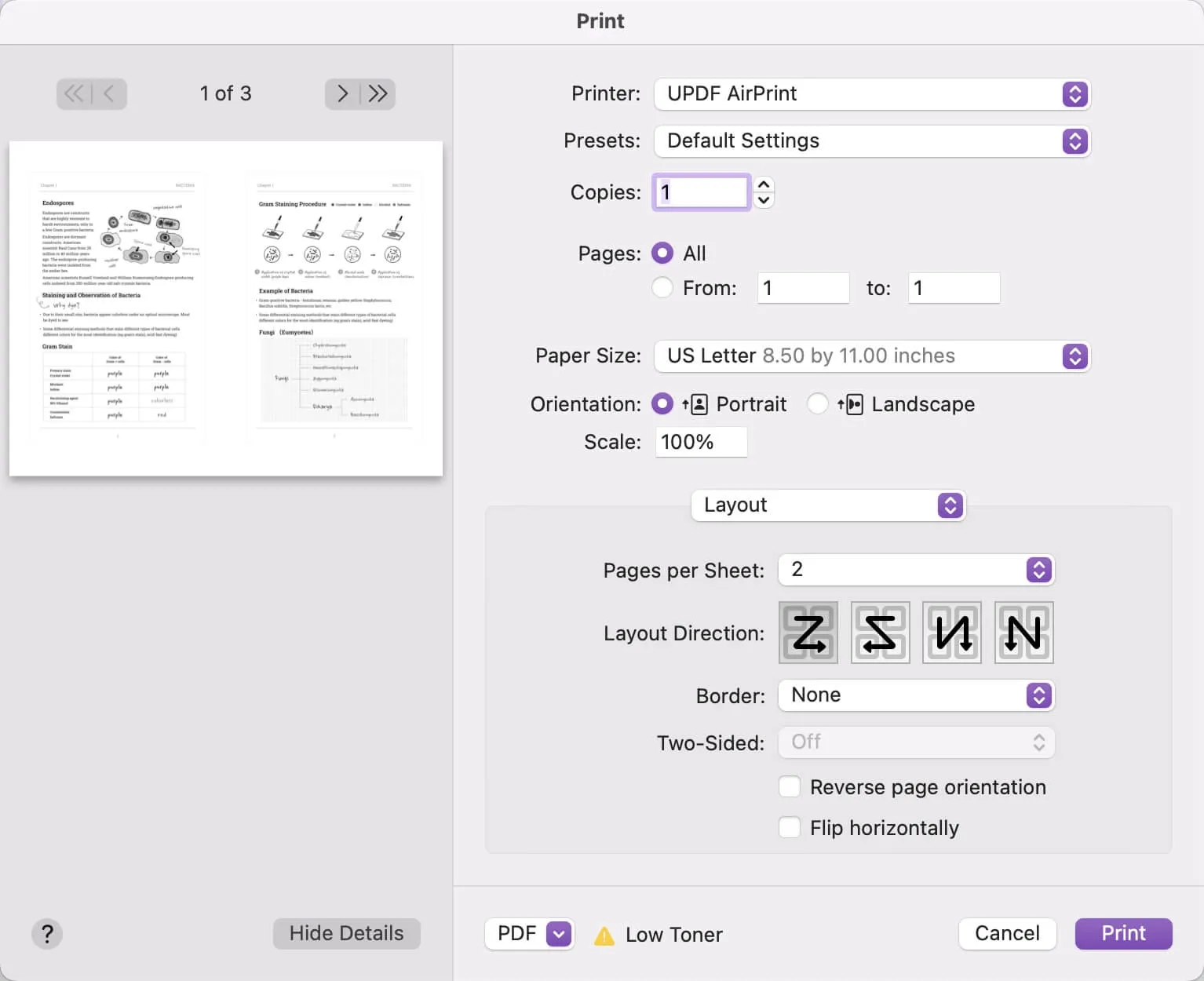
Task: Select the reversed-Z layout direction icon
Action: click(x=880, y=633)
